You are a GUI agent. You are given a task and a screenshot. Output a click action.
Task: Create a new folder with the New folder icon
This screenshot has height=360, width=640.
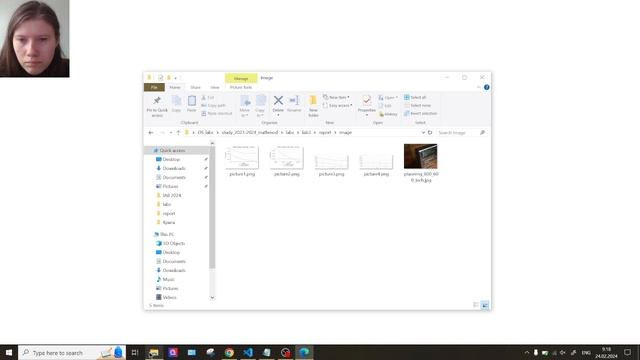click(x=313, y=101)
